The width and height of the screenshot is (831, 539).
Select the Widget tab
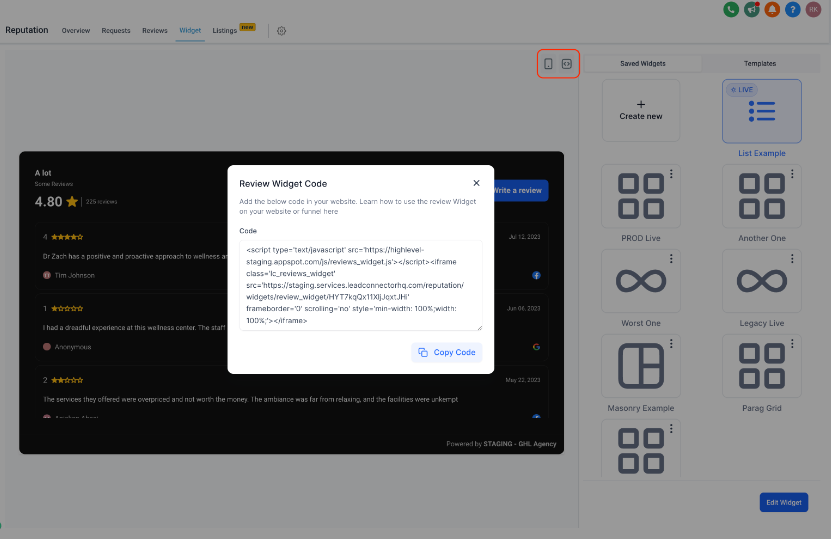(x=190, y=31)
